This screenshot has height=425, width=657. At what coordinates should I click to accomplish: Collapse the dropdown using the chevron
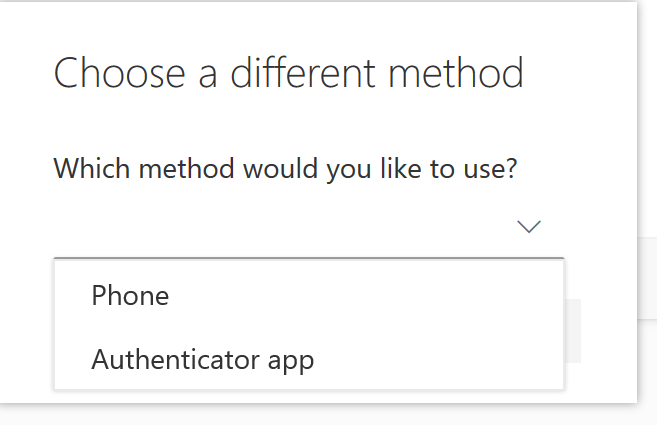(x=529, y=226)
